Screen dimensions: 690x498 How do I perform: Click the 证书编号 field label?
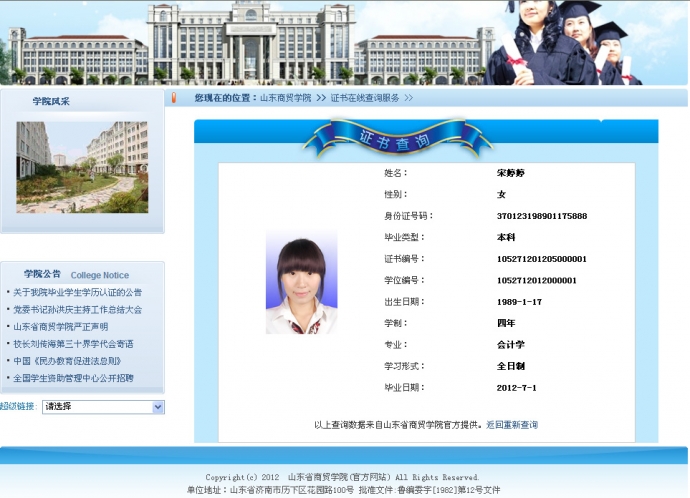point(404,259)
